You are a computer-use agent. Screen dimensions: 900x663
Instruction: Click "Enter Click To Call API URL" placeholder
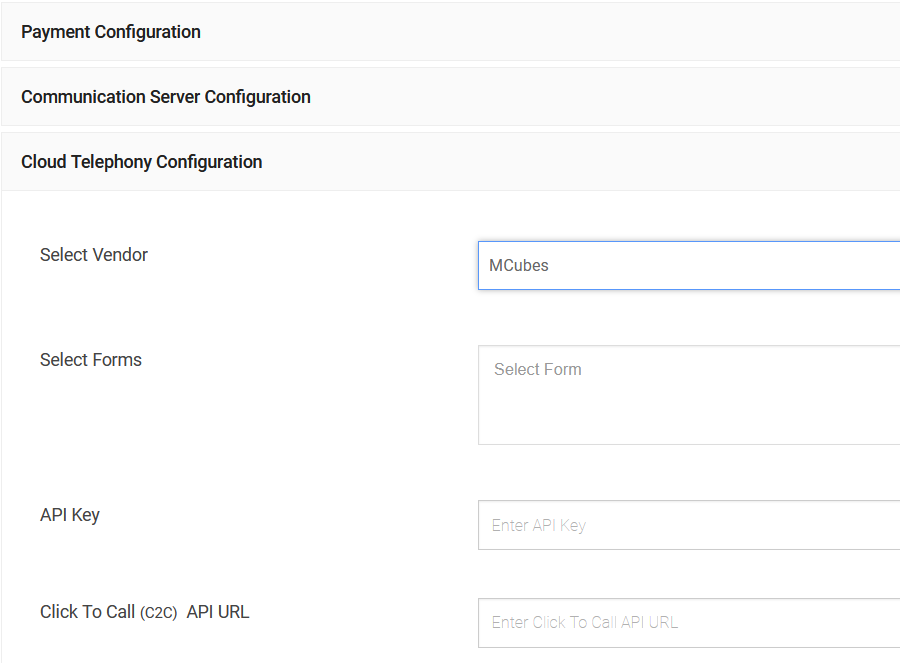pyautogui.click(x=584, y=622)
